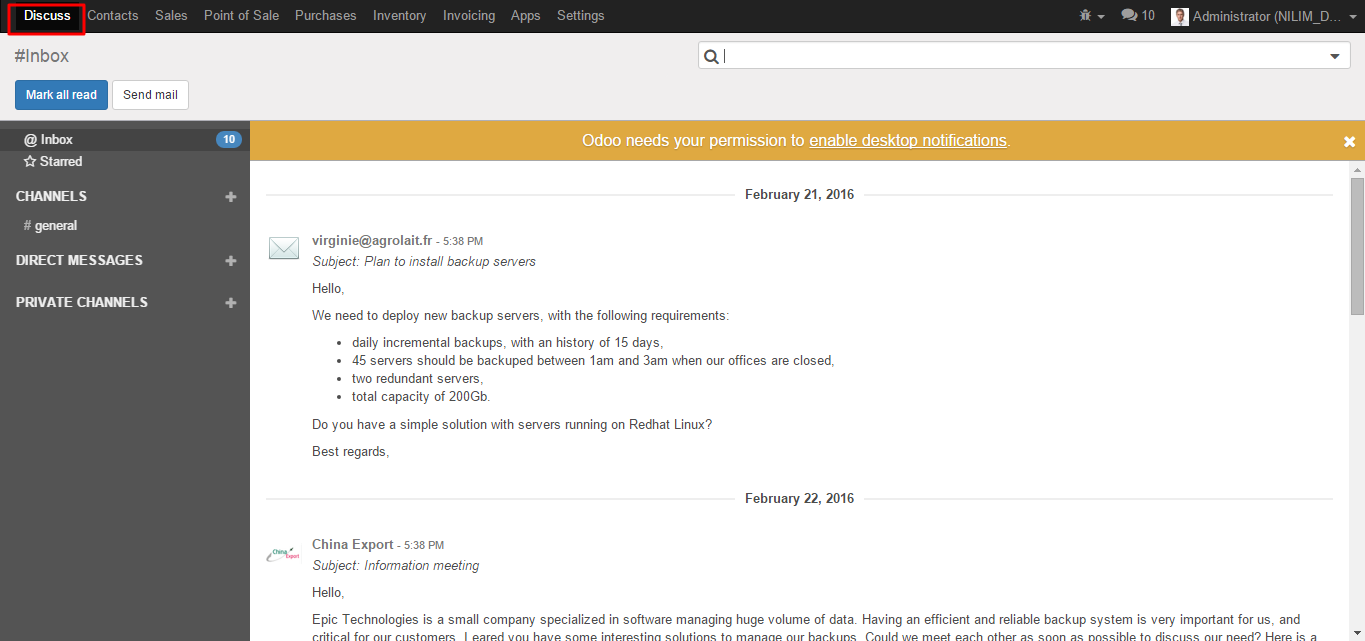
Task: Follow the enable desktop notifications link
Action: pos(907,141)
